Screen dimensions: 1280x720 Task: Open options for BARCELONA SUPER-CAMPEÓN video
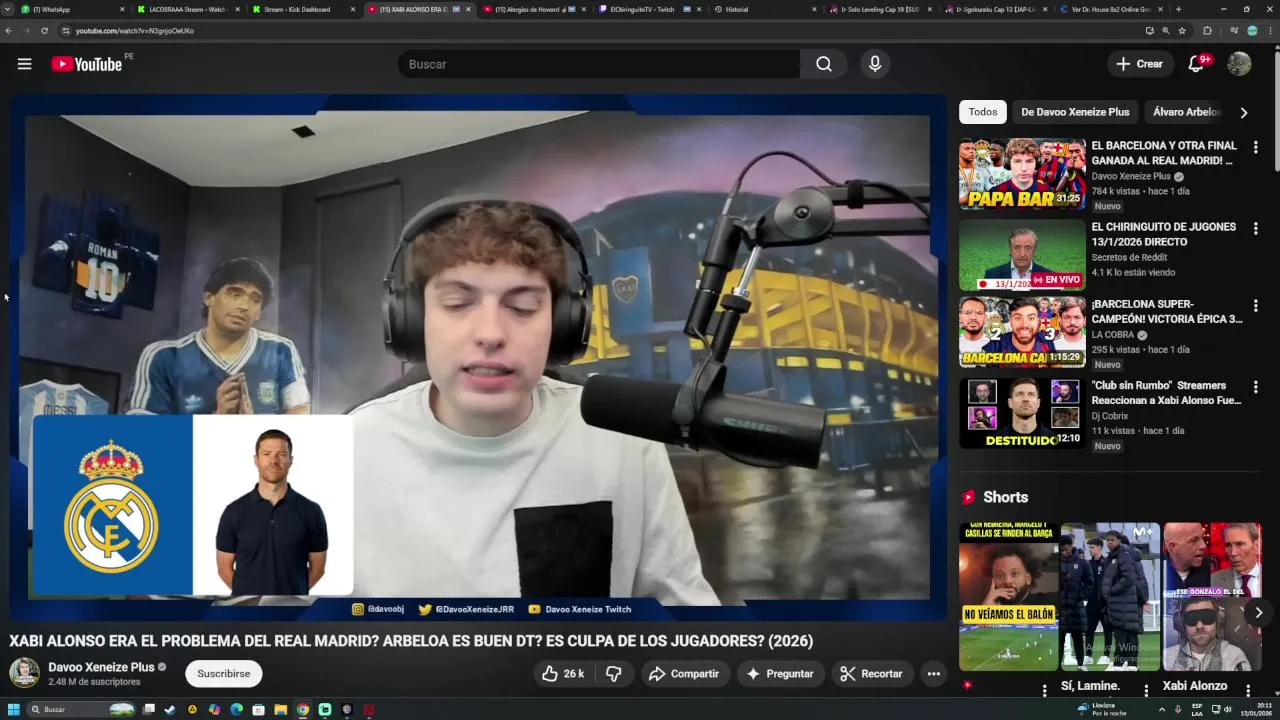(1255, 306)
